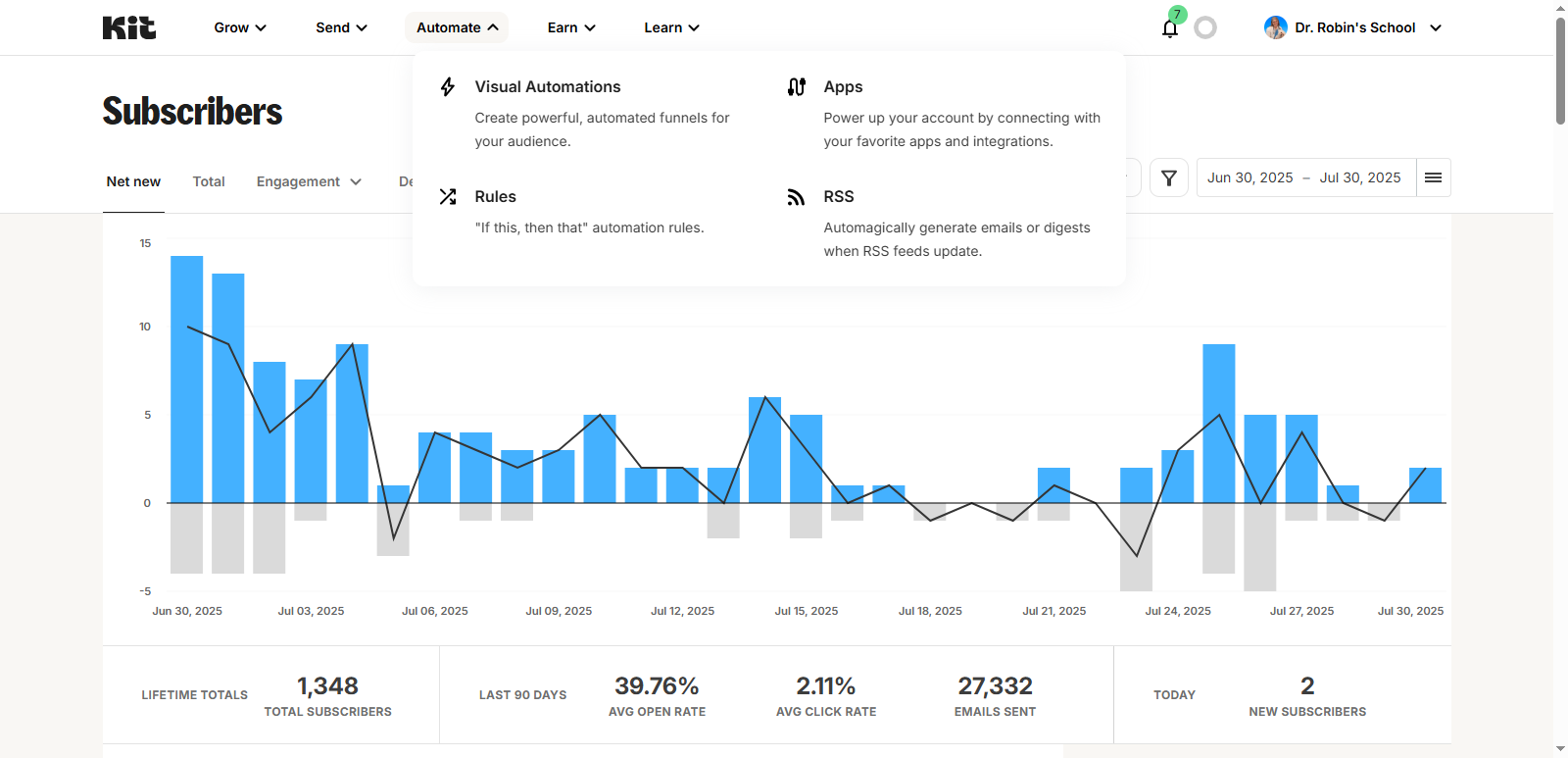Open the subscriber filter funnel icon

point(1168,177)
